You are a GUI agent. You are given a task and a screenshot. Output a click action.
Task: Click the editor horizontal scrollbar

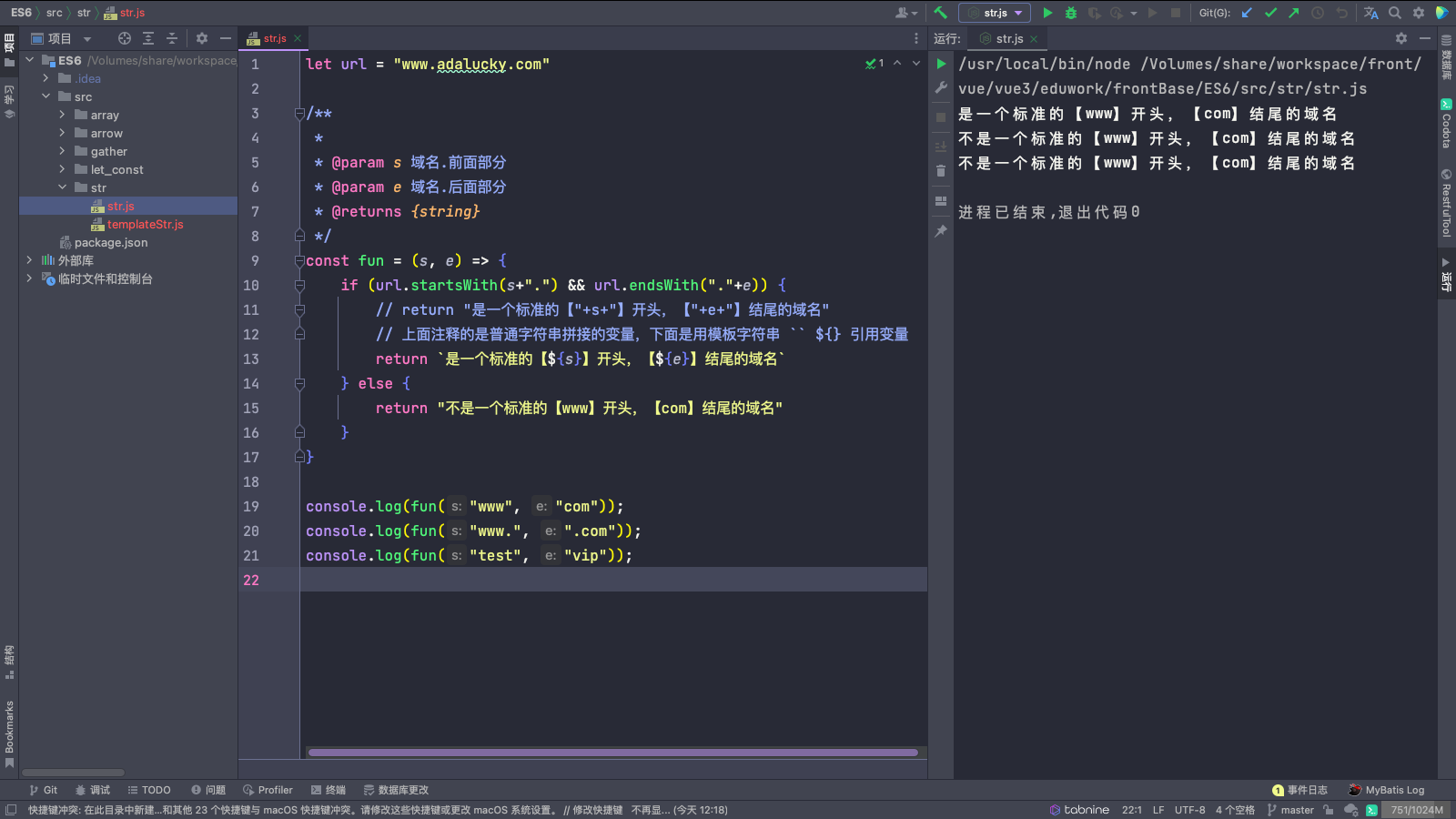pyautogui.click(x=612, y=753)
